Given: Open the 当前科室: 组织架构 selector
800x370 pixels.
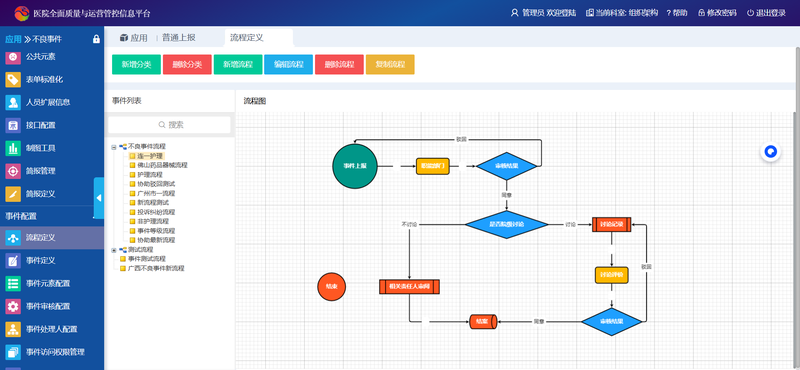Looking at the screenshot, I should 622,13.
